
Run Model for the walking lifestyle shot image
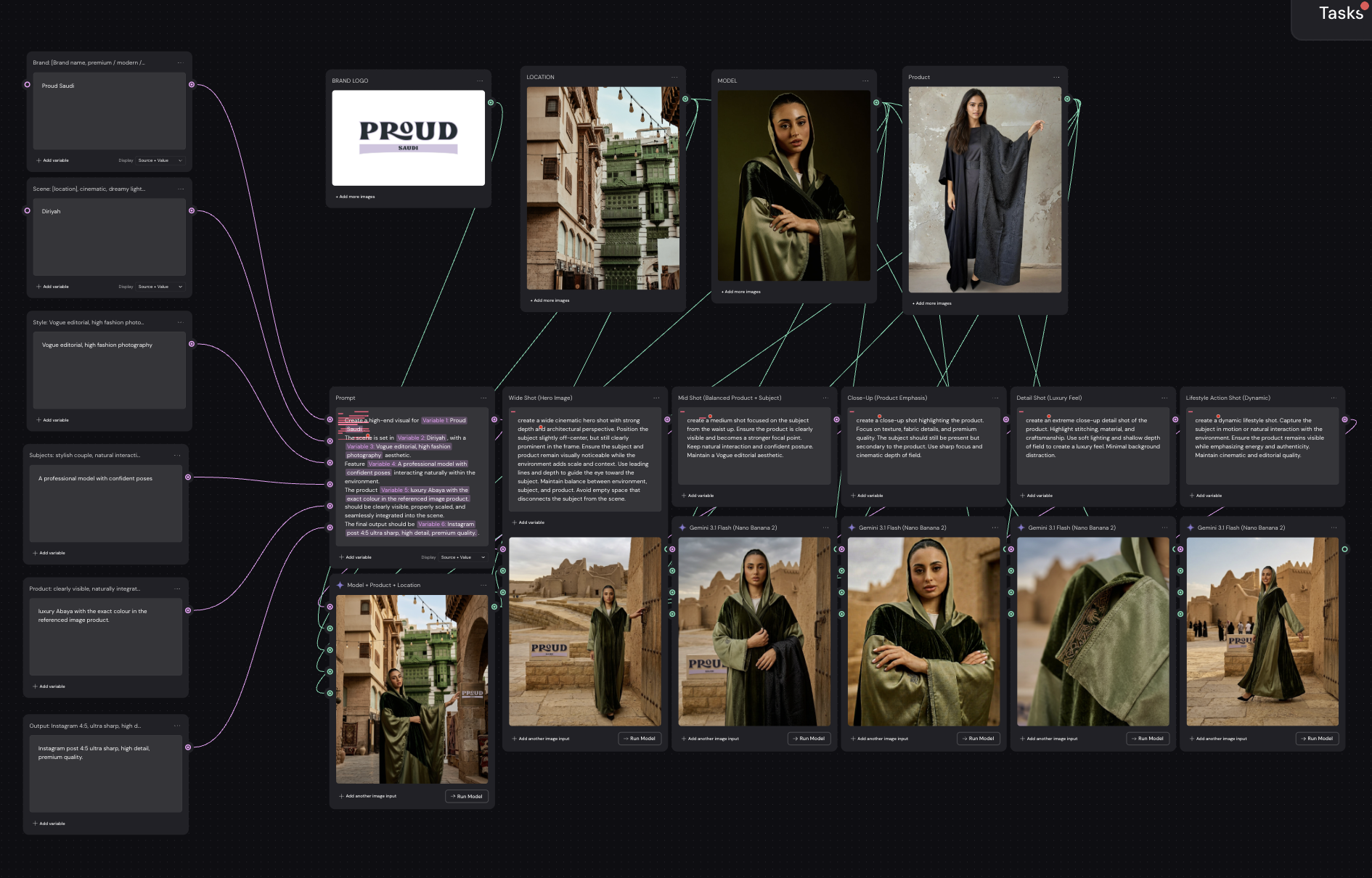click(x=1317, y=739)
